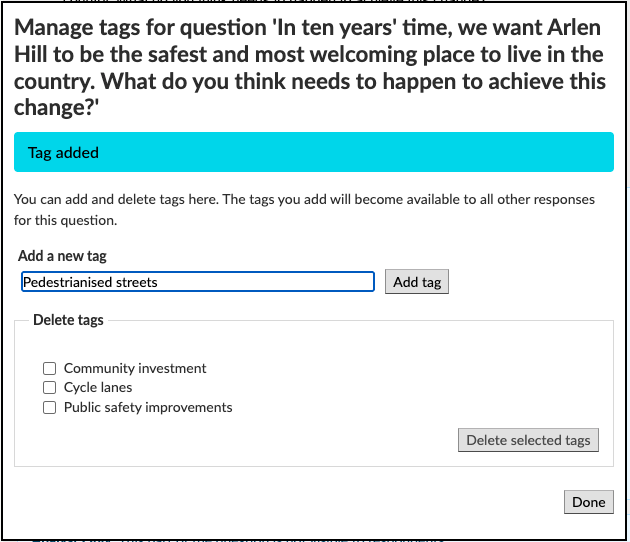Click the Tag added notification banner
The height and width of the screenshot is (542, 630).
pos(314,152)
